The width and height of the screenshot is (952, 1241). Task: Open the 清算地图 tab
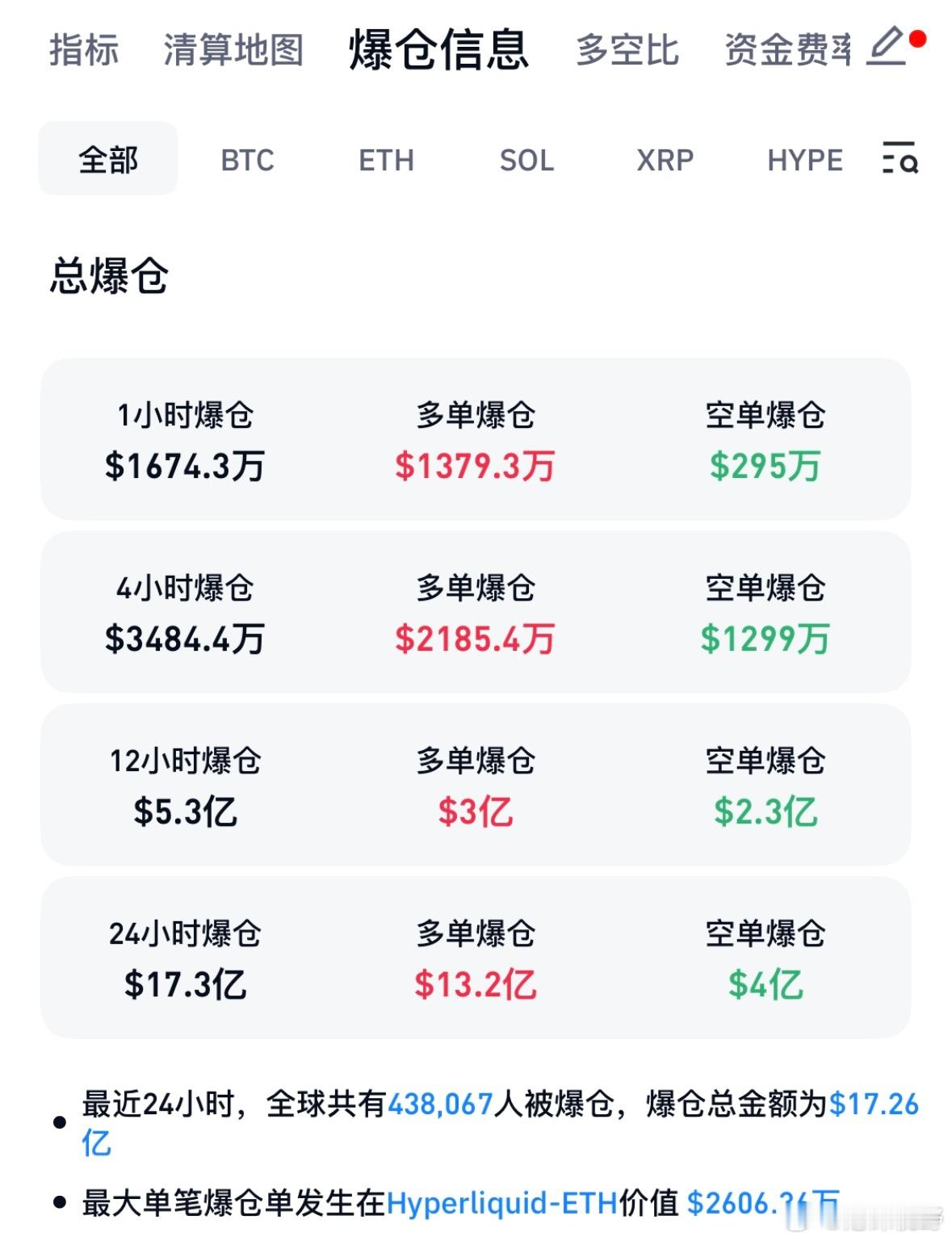233,49
